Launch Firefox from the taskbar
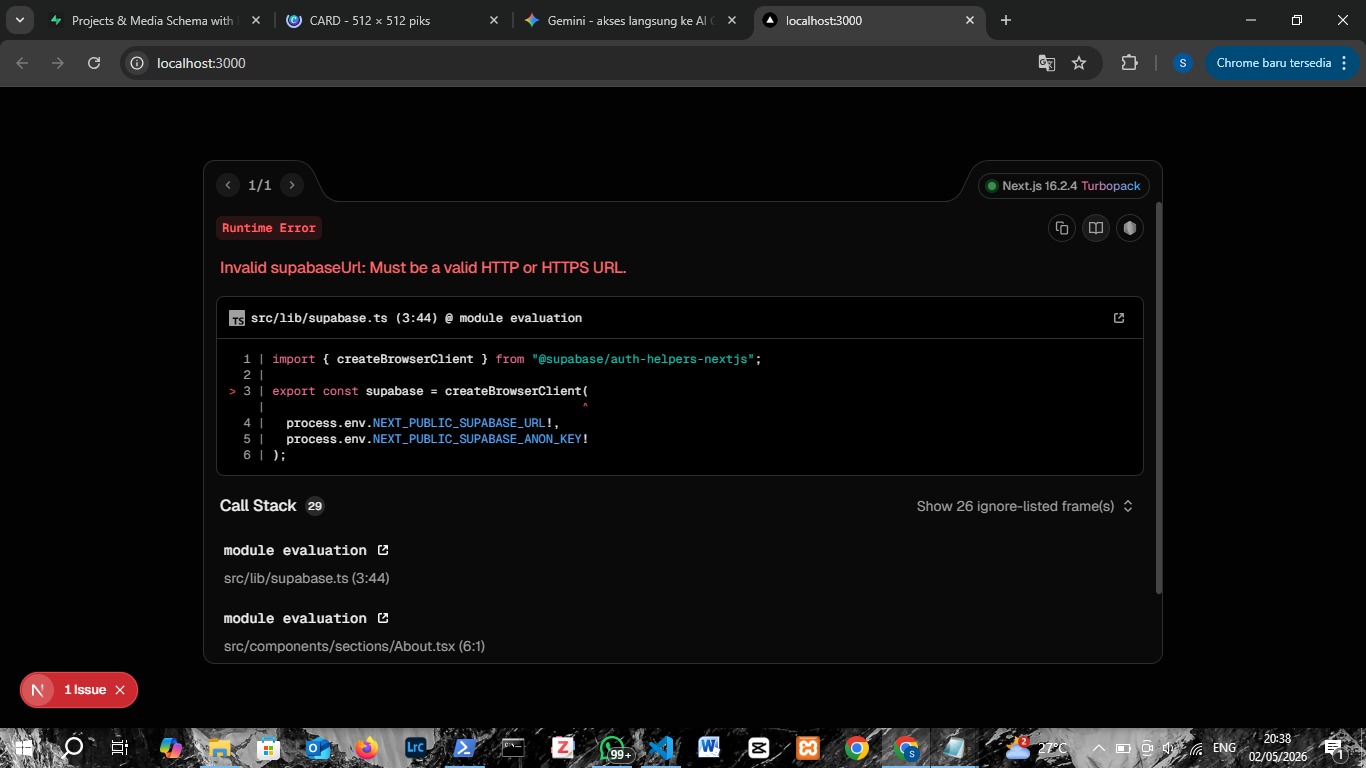 tap(366, 747)
